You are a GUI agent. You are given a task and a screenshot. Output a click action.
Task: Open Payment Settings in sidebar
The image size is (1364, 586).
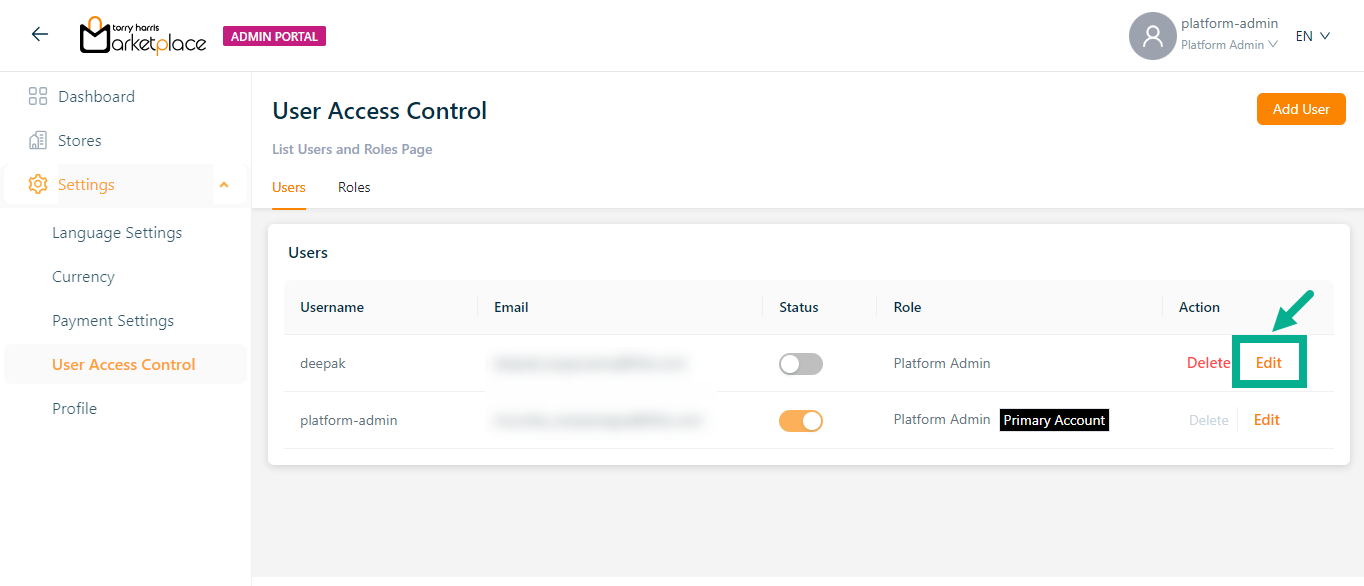pos(113,321)
